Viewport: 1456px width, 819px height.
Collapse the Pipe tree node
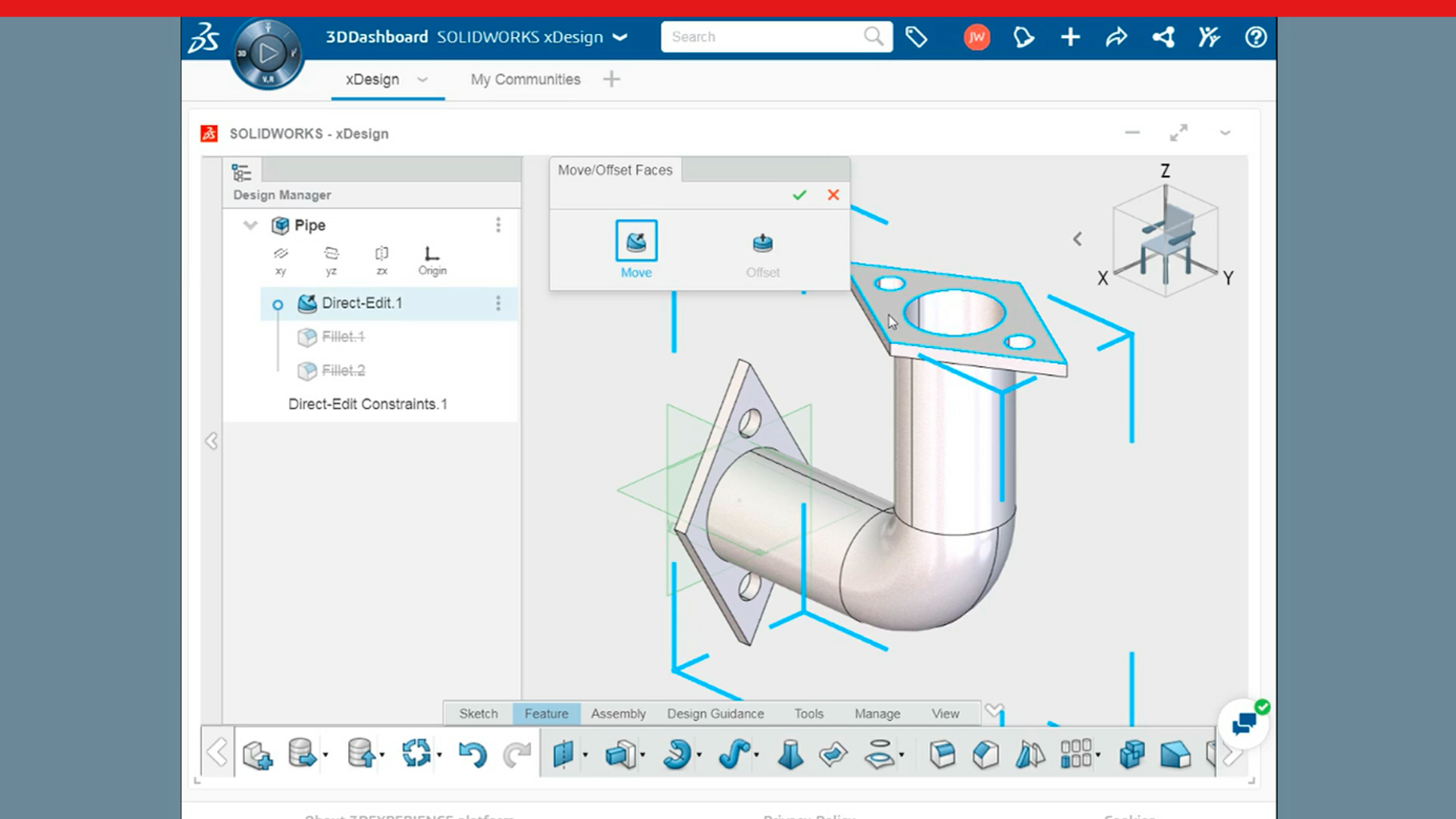[250, 225]
